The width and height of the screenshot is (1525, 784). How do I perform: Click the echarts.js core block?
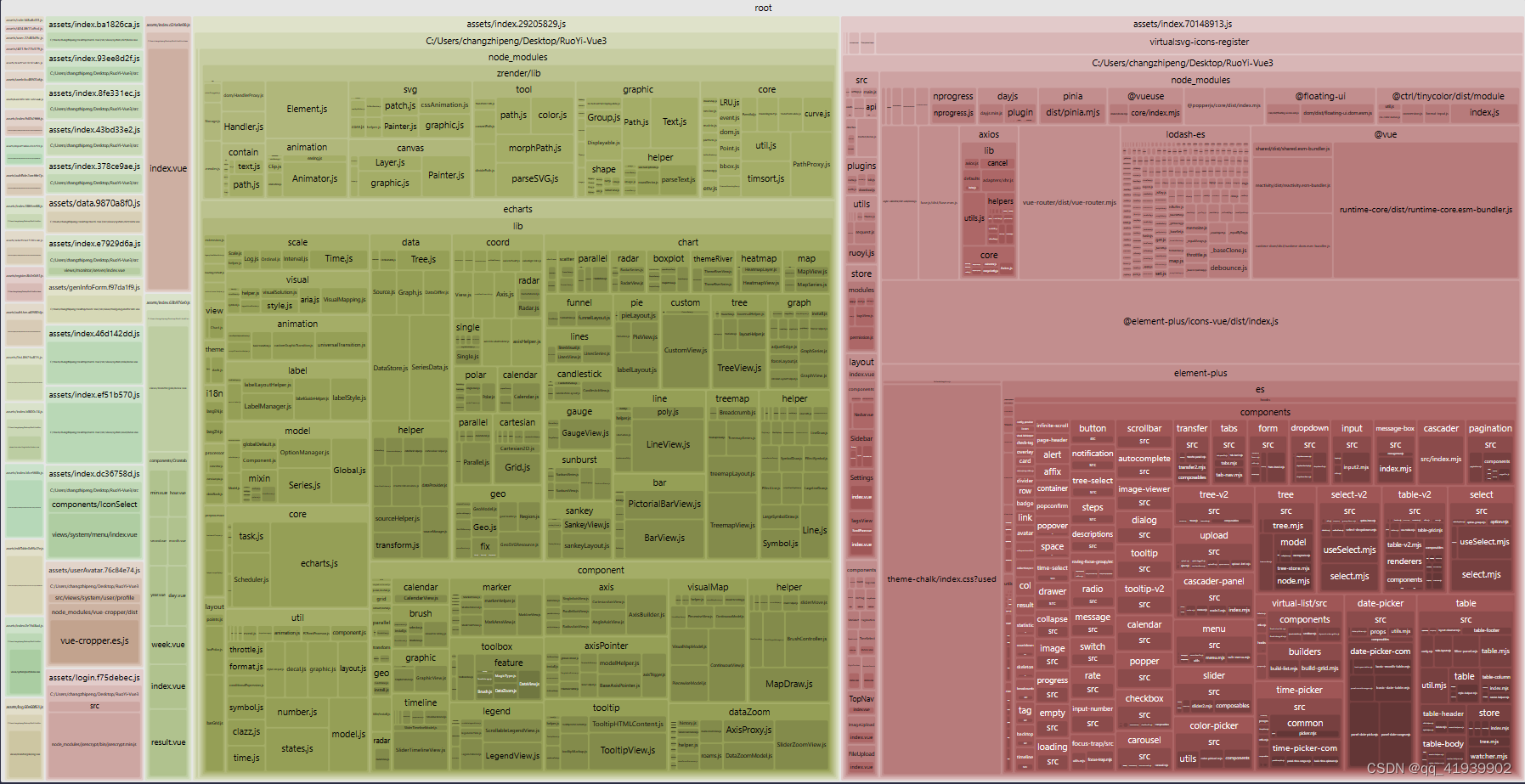click(319, 563)
